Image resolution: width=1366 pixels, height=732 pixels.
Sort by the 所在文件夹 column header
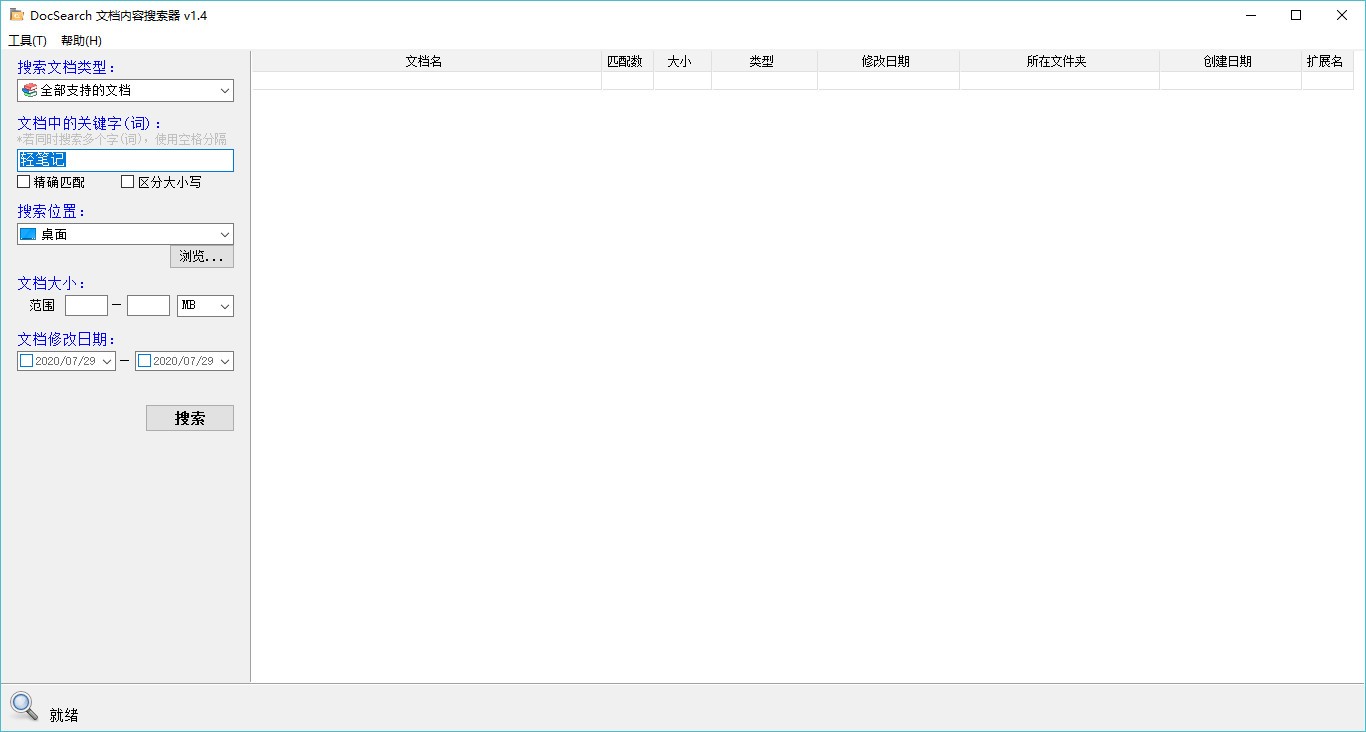[1059, 61]
